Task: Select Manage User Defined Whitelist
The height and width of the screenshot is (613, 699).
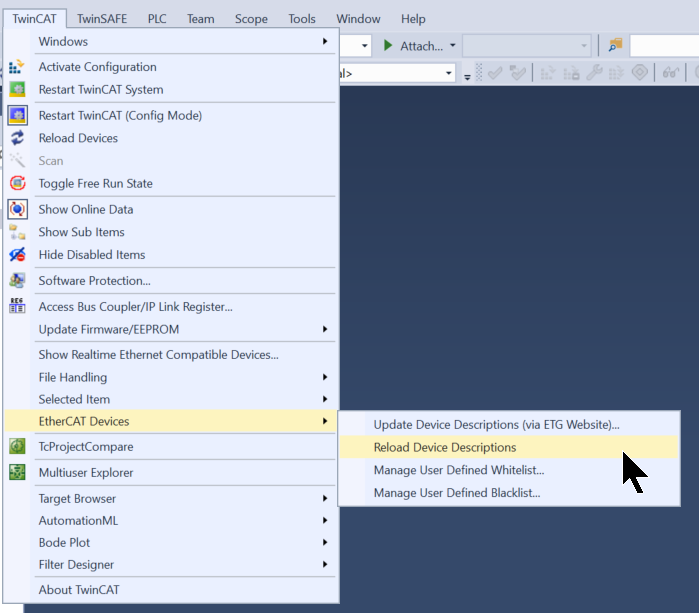Action: (509, 470)
